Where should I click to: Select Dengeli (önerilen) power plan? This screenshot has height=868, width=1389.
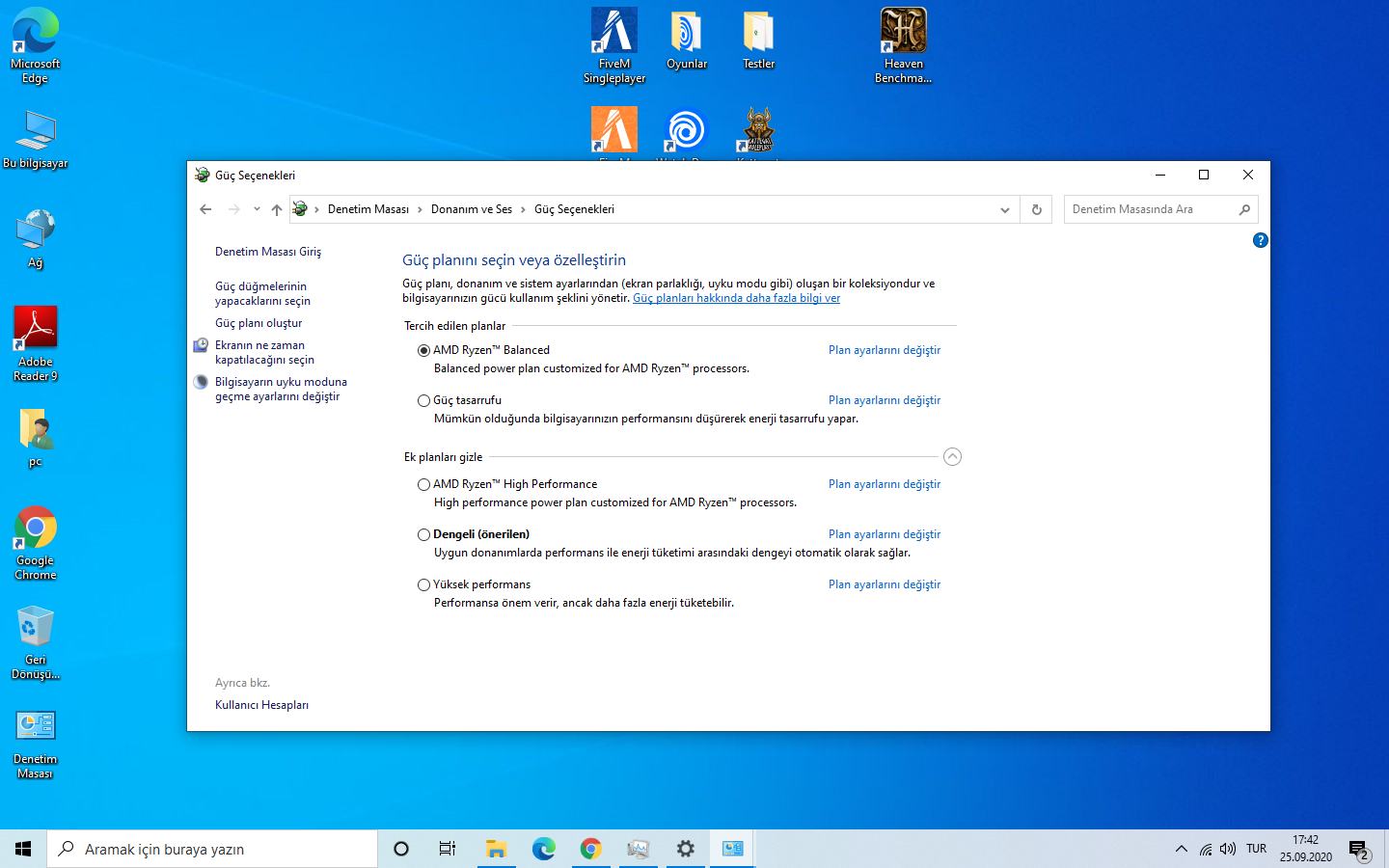tap(423, 534)
